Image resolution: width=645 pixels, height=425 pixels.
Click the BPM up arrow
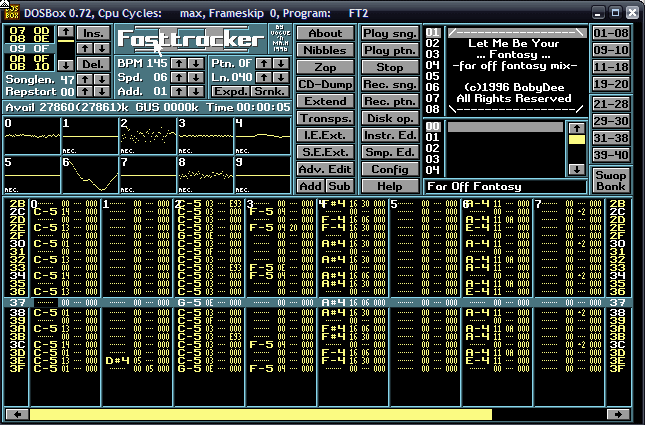179,63
